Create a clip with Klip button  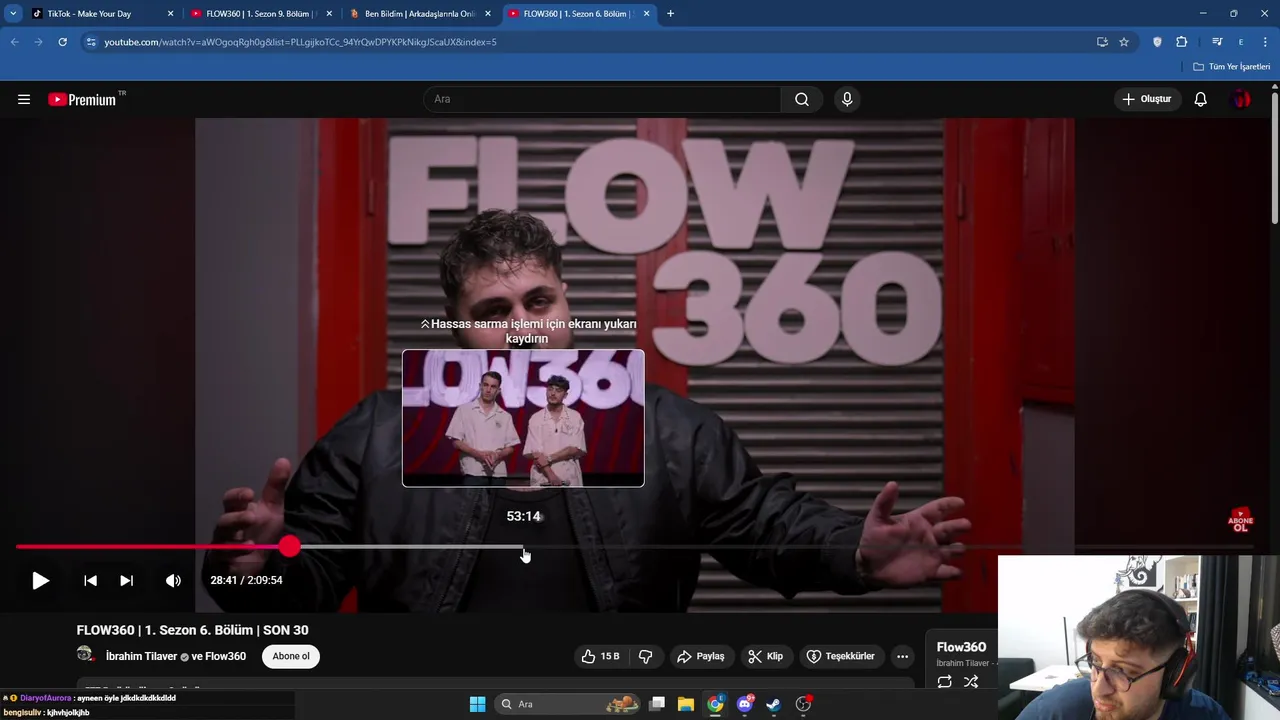click(765, 656)
